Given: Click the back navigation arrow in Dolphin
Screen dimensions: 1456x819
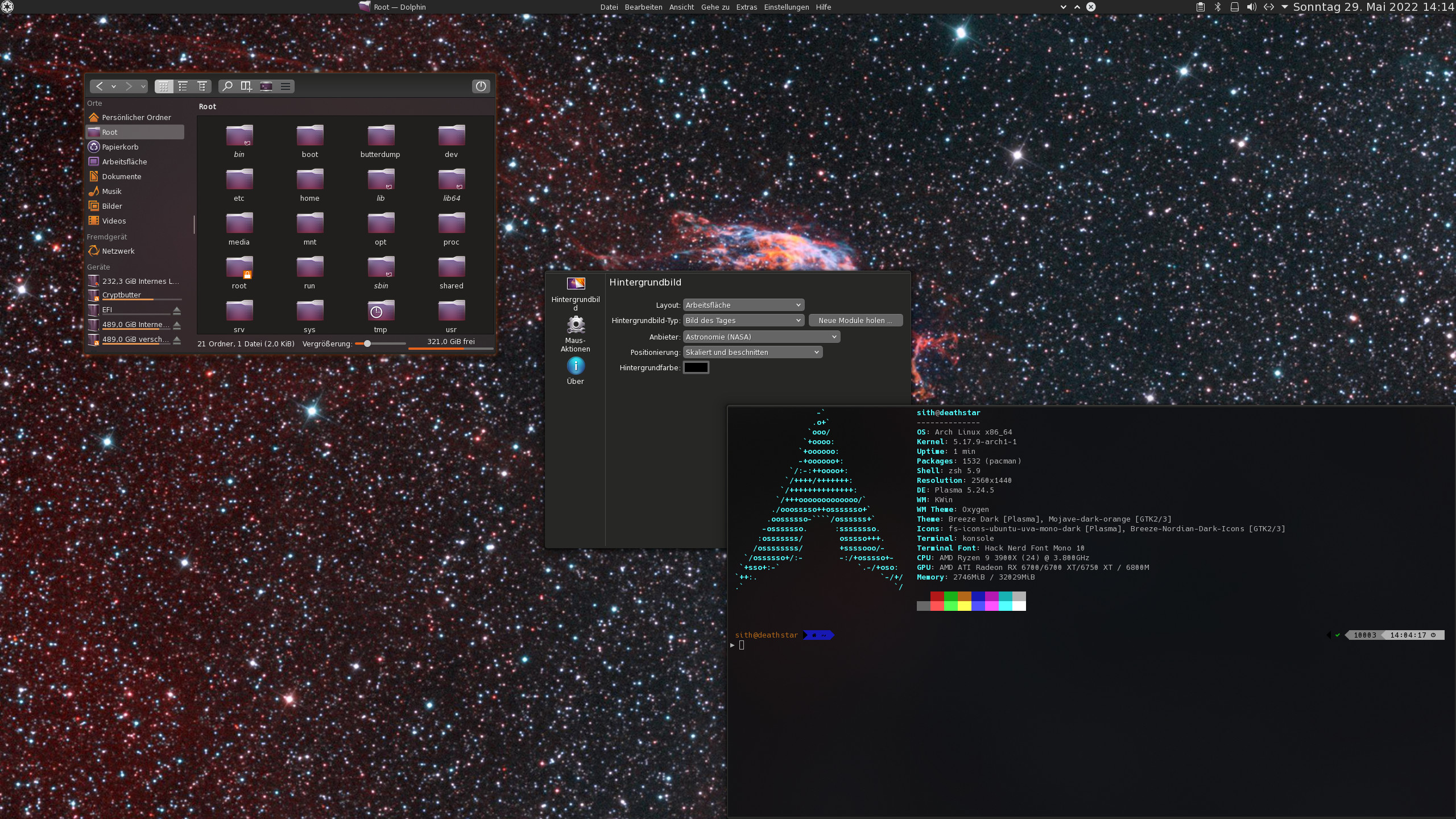Looking at the screenshot, I should [x=100, y=86].
